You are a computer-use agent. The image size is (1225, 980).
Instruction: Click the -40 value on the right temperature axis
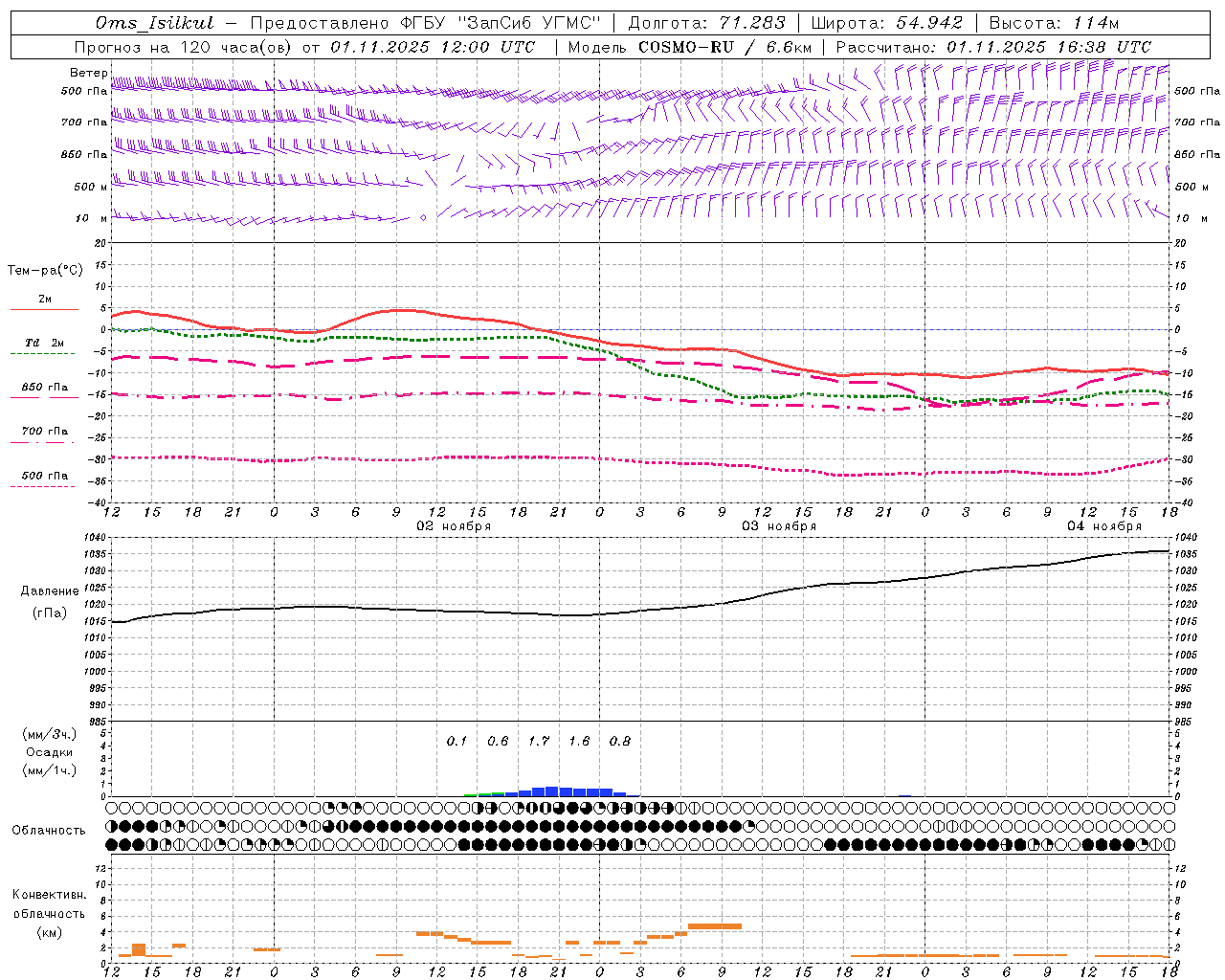[1183, 503]
